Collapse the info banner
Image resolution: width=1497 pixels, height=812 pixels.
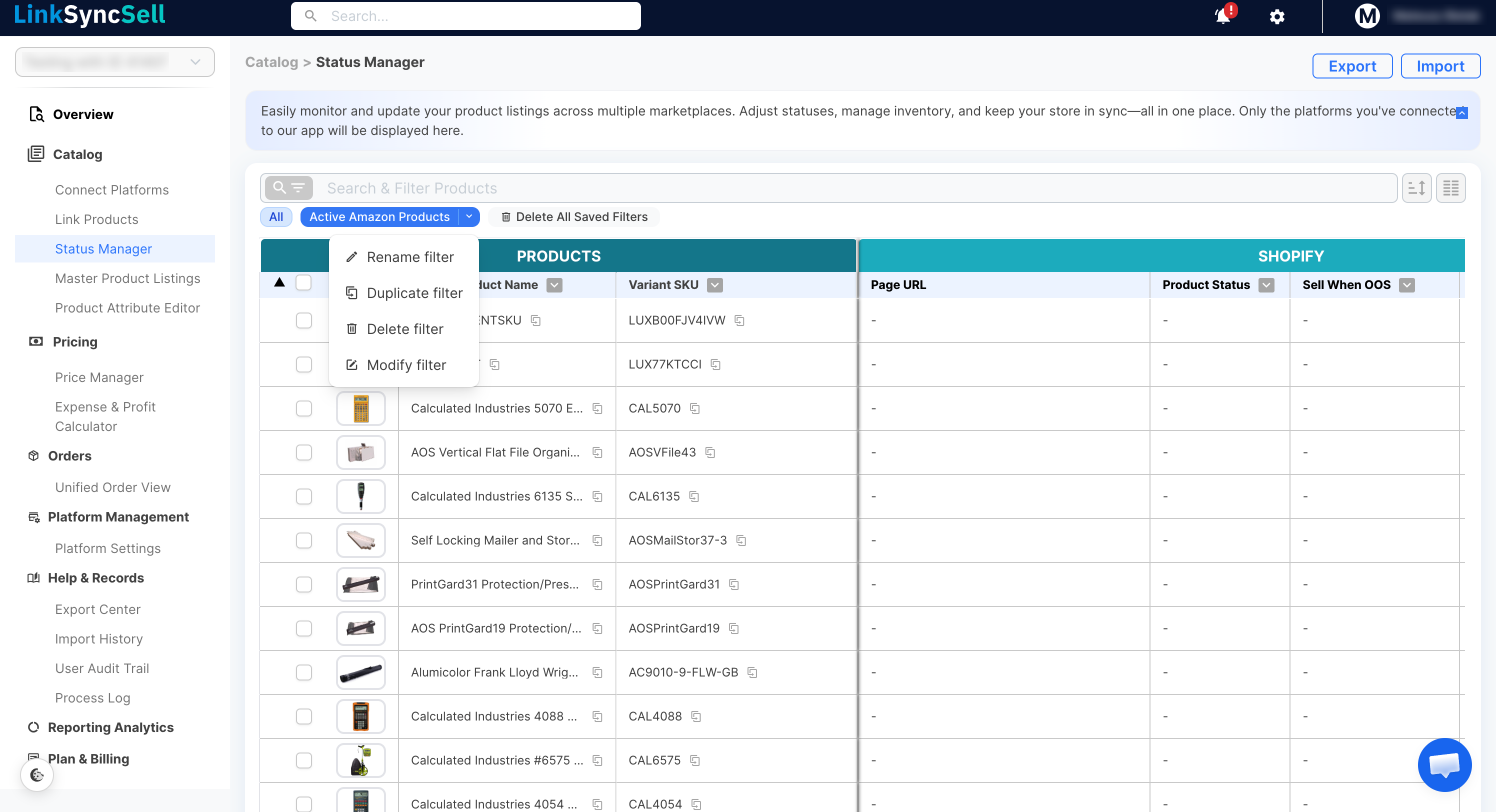tap(1461, 113)
